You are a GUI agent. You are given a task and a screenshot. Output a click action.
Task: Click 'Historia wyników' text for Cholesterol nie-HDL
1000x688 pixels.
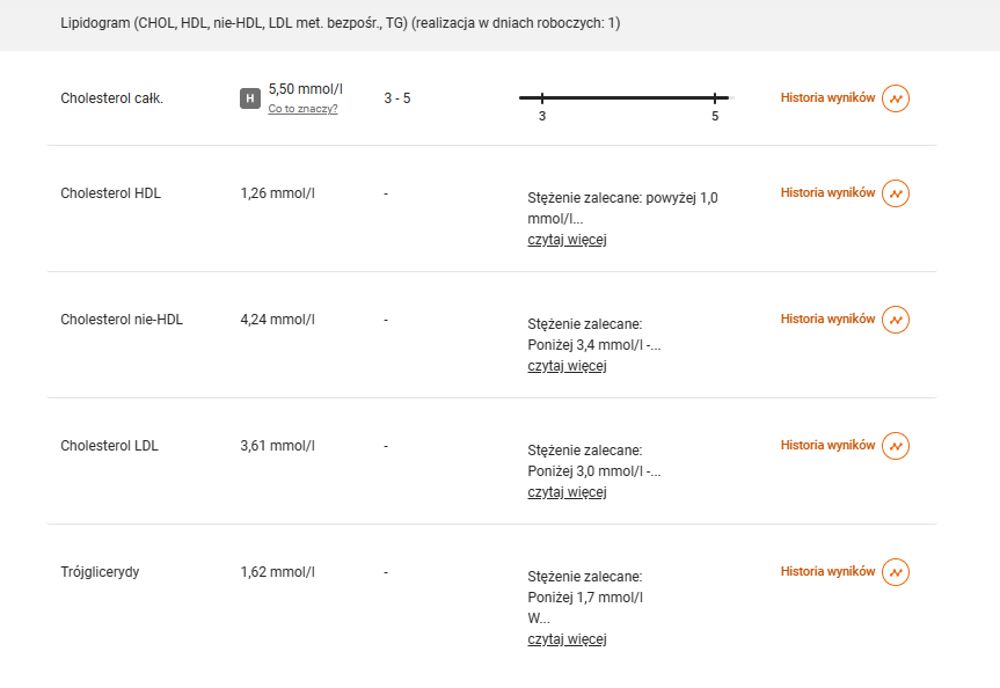pos(828,319)
